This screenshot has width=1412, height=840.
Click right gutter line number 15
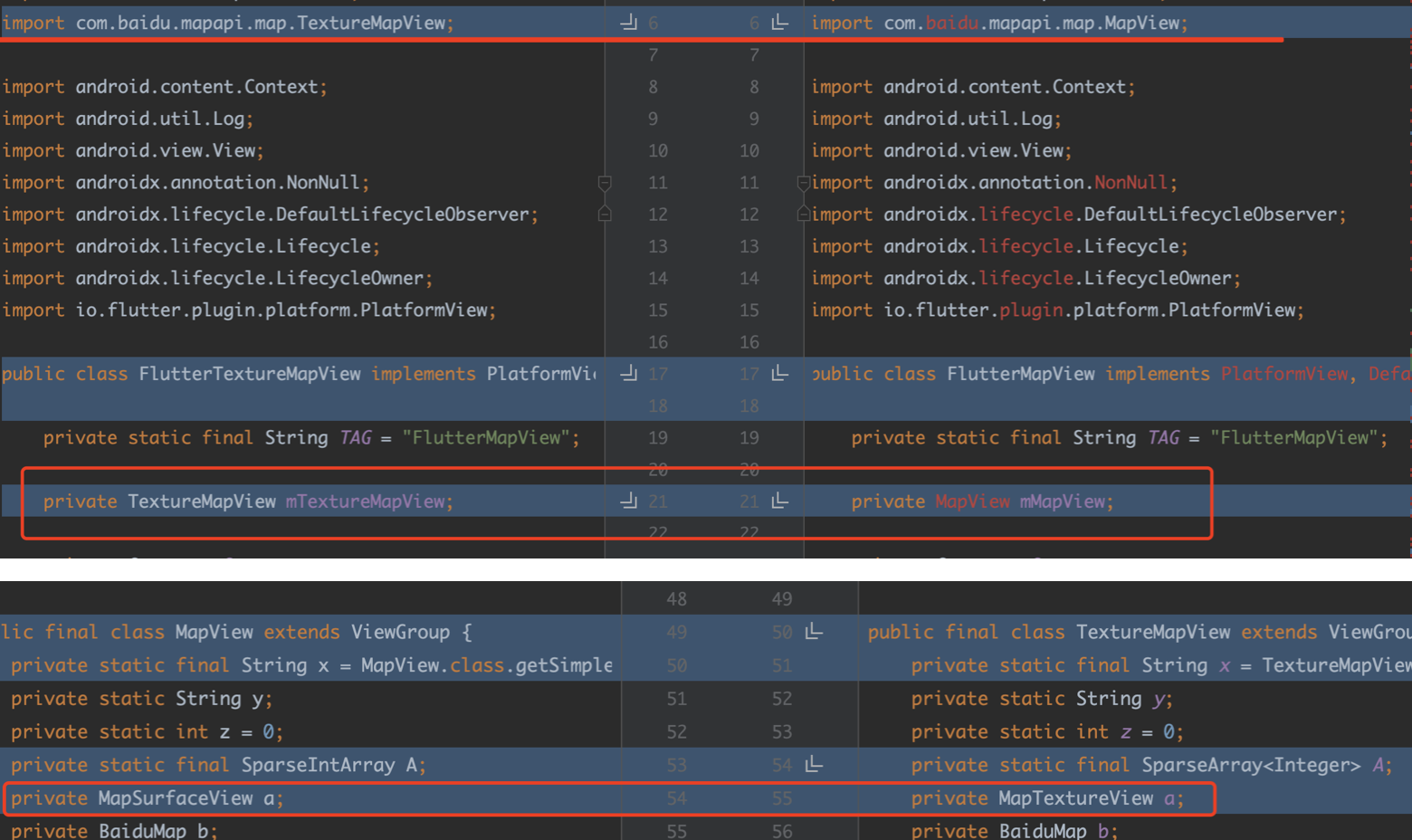(749, 310)
